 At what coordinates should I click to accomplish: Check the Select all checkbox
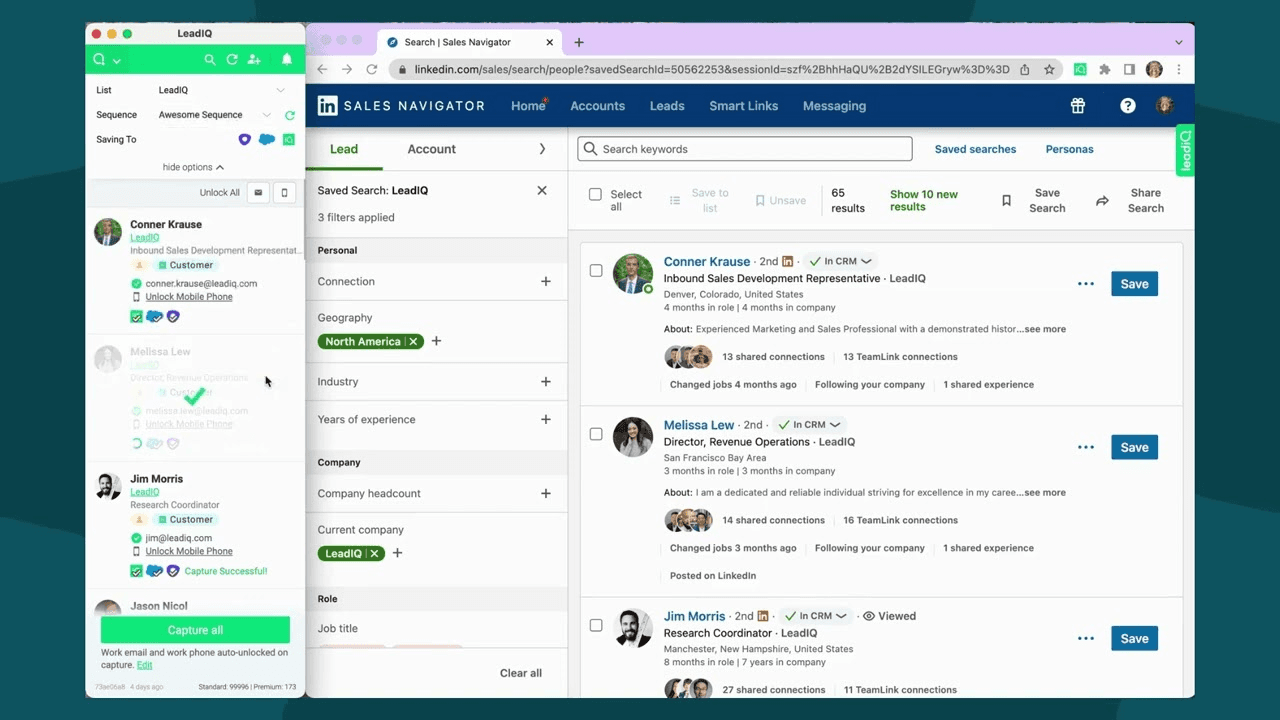pyautogui.click(x=595, y=195)
